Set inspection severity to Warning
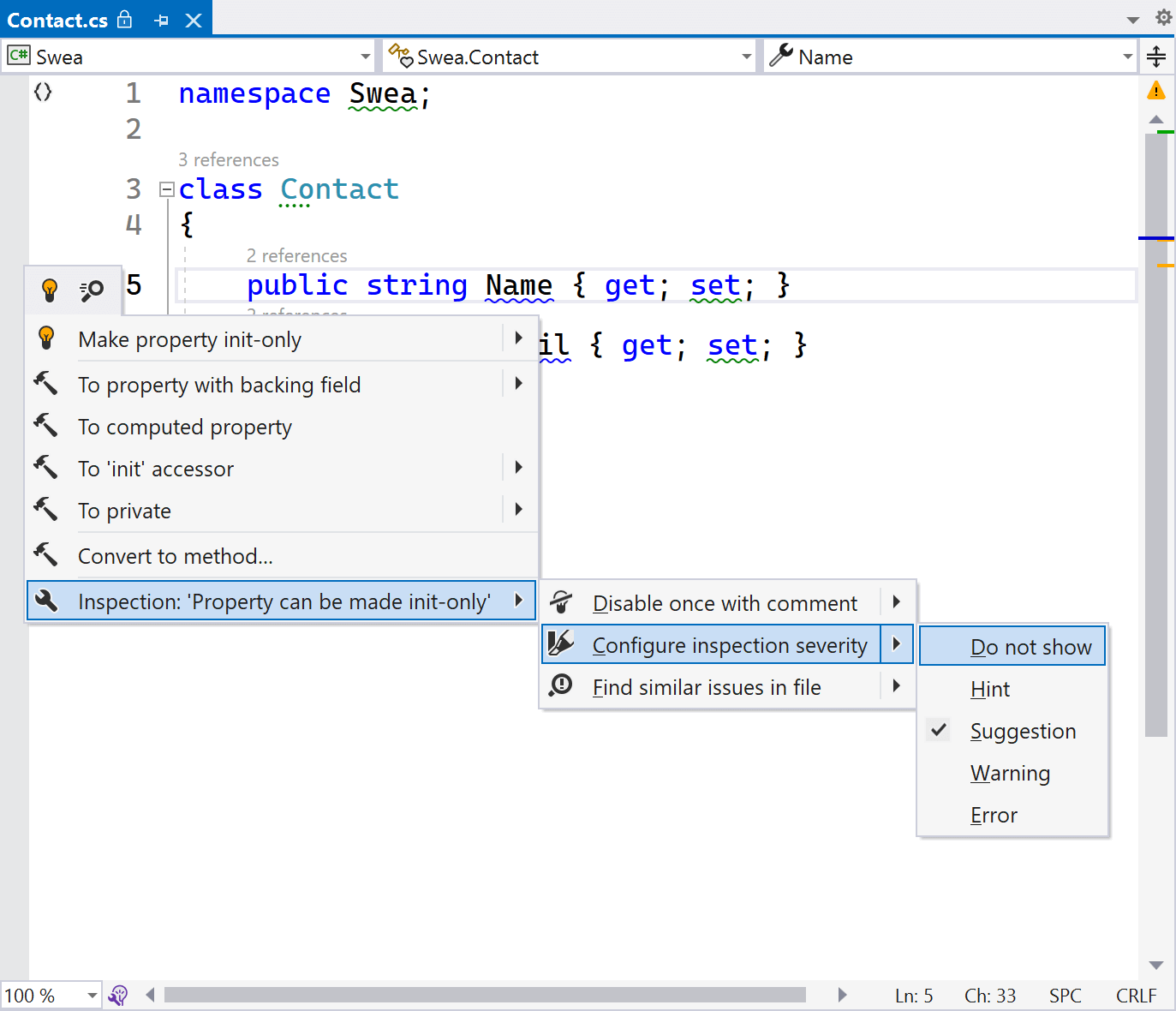1176x1011 pixels. pyautogui.click(x=1010, y=773)
